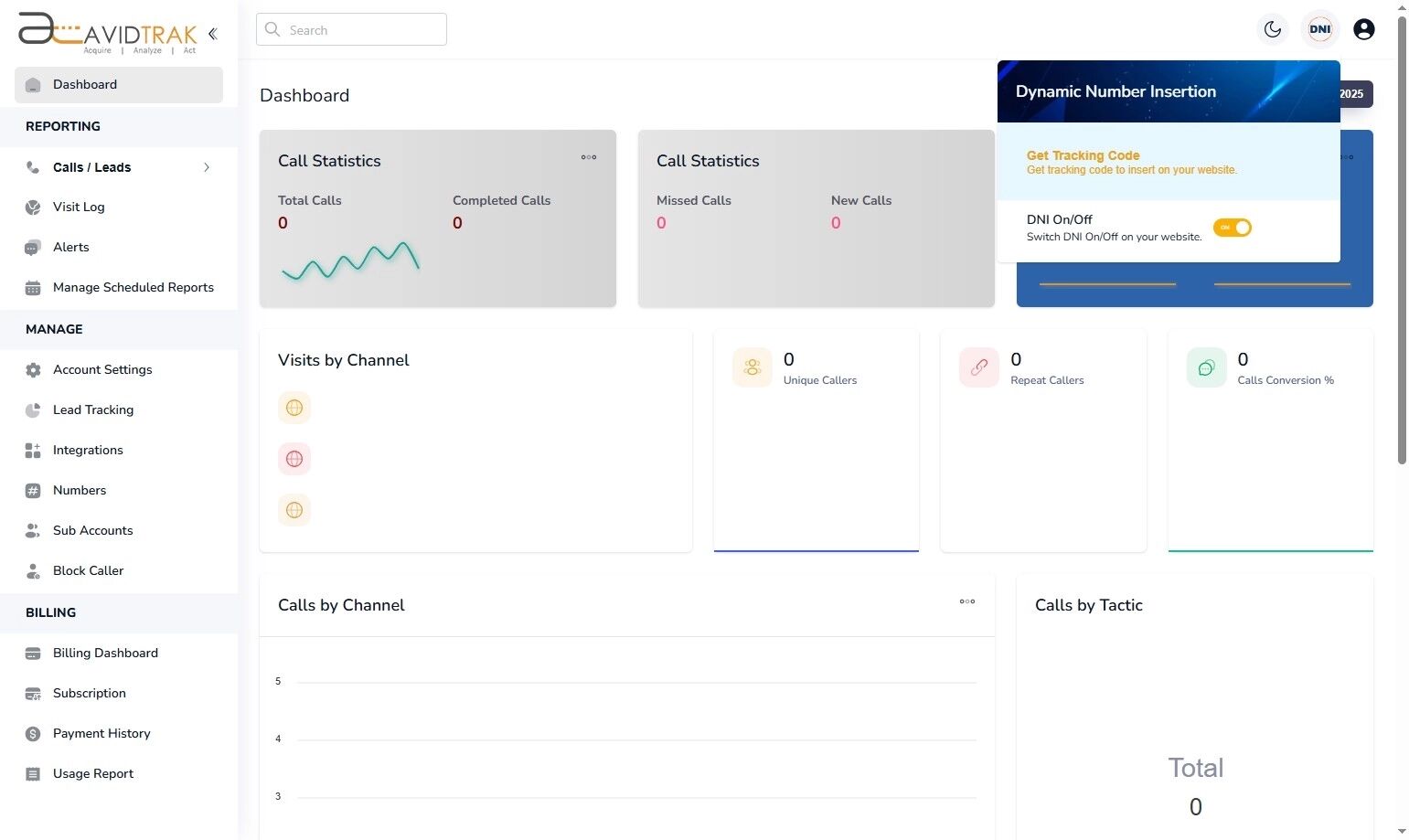Screen dimensions: 1409x840
Task: Click the Numbers hash icon
Action: tap(33, 491)
